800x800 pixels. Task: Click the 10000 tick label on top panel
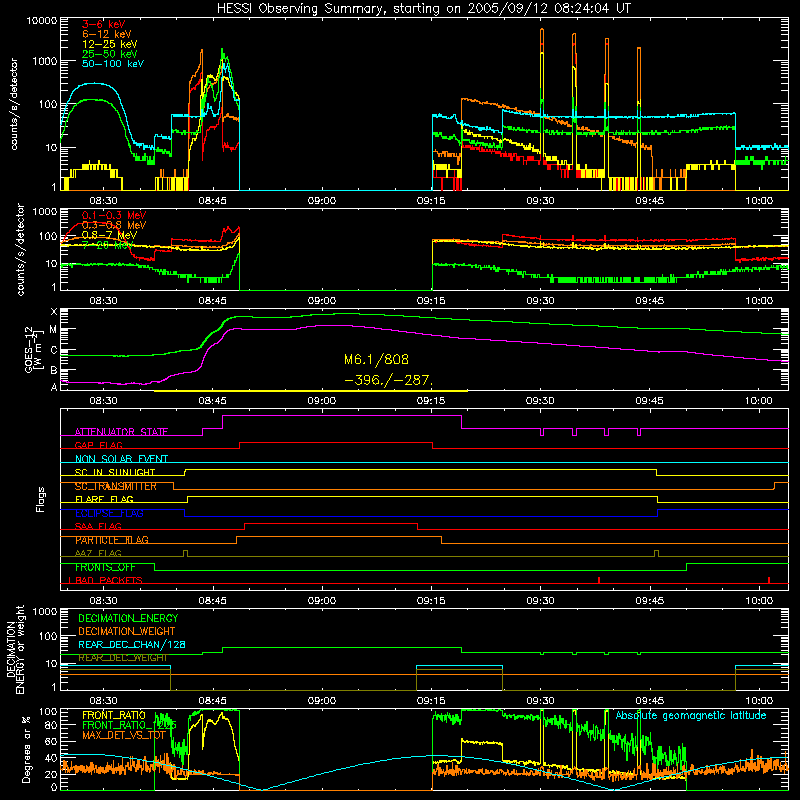click(41, 20)
